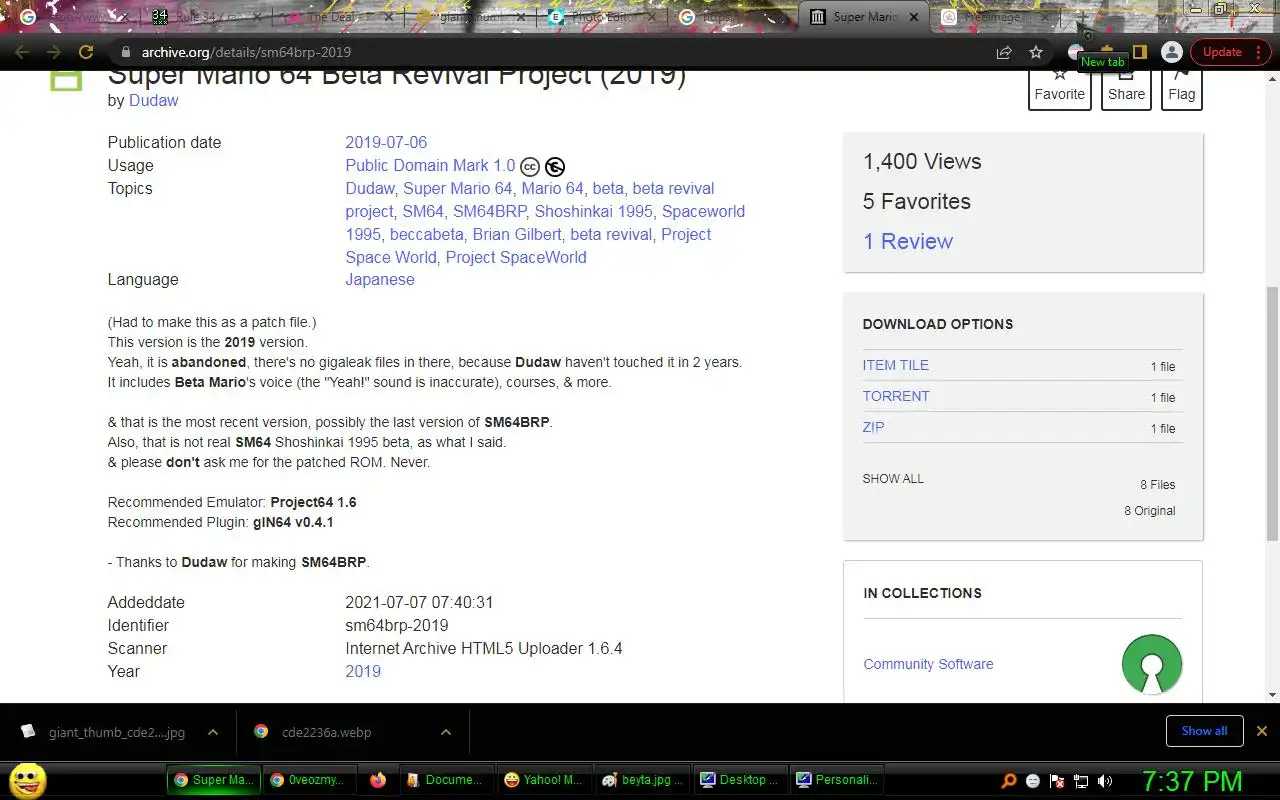
Task: Click the Community Software green logo
Action: point(1152,664)
